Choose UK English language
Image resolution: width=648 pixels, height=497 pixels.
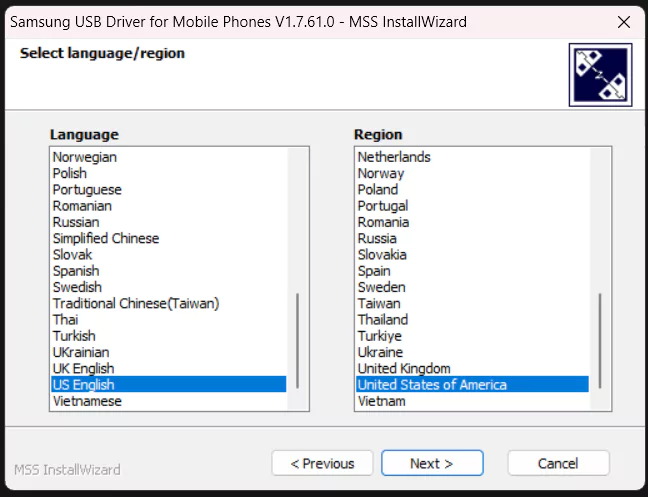tap(169, 369)
